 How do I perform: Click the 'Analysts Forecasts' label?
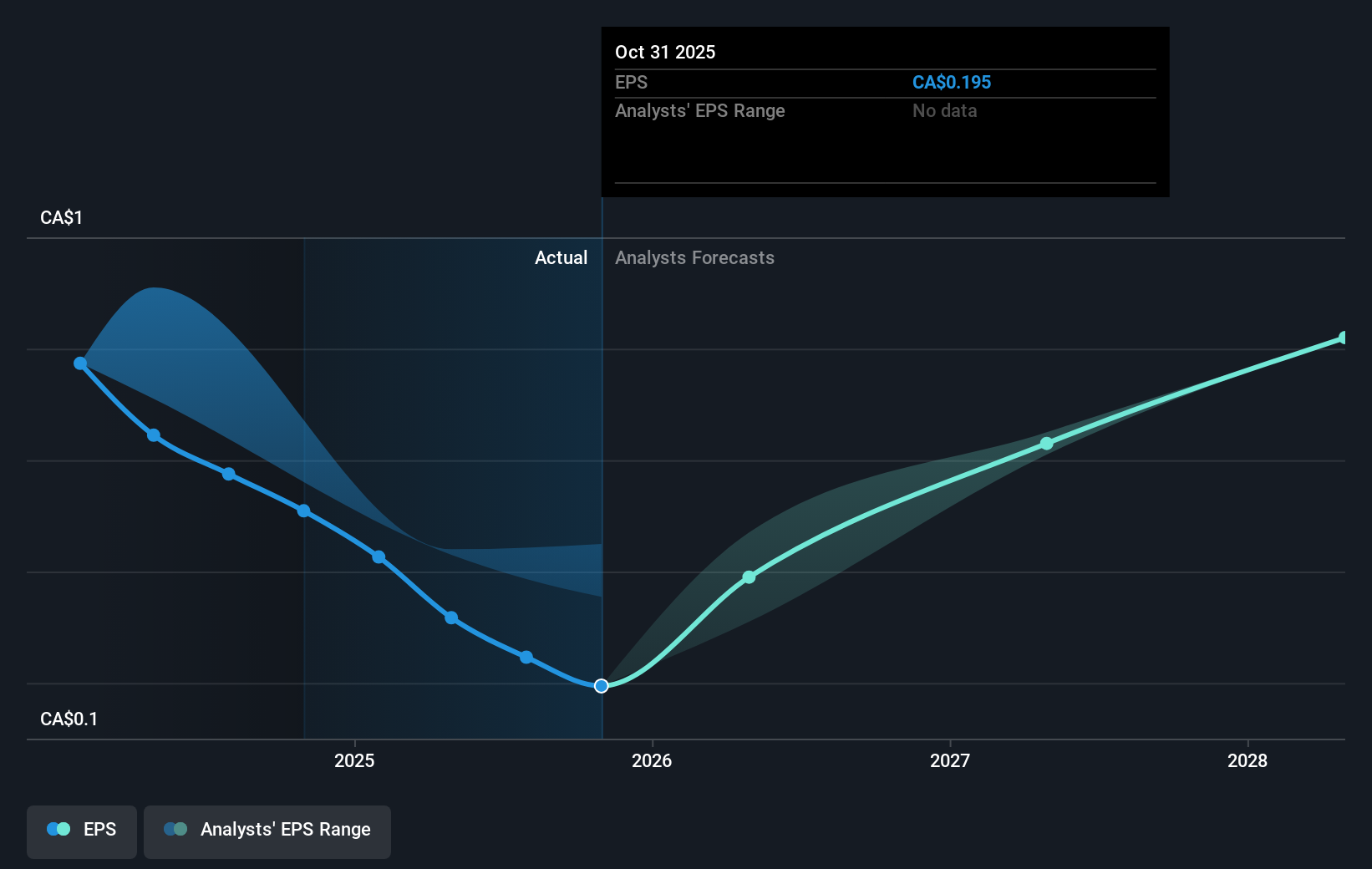pos(695,258)
